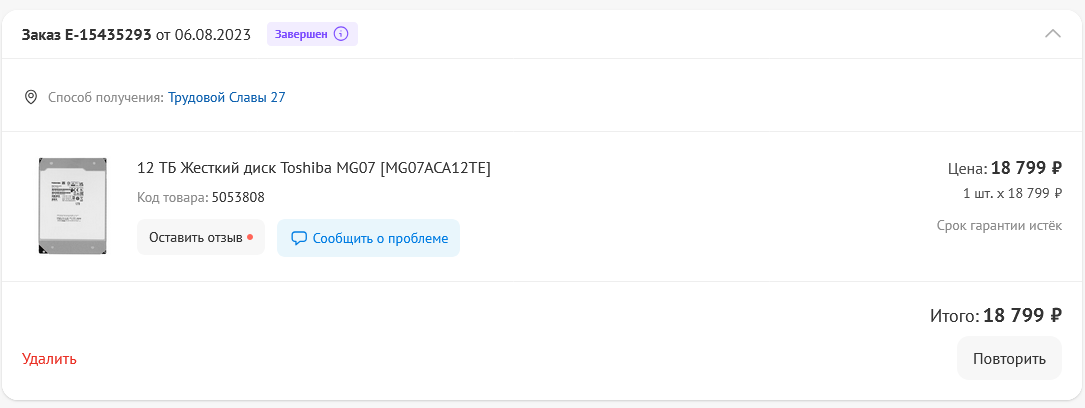Screen dimensions: 1085x408
Task: Collapse the order details with top chevron
Action: [x=1052, y=33]
